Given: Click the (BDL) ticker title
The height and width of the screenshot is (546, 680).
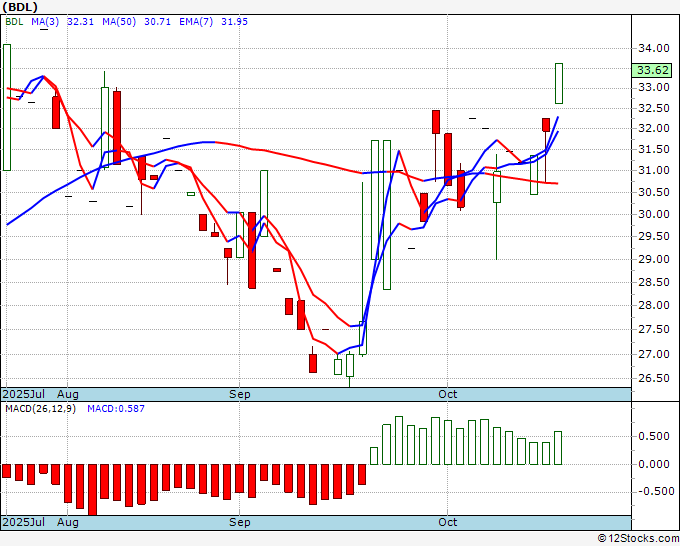Looking at the screenshot, I should [x=20, y=7].
